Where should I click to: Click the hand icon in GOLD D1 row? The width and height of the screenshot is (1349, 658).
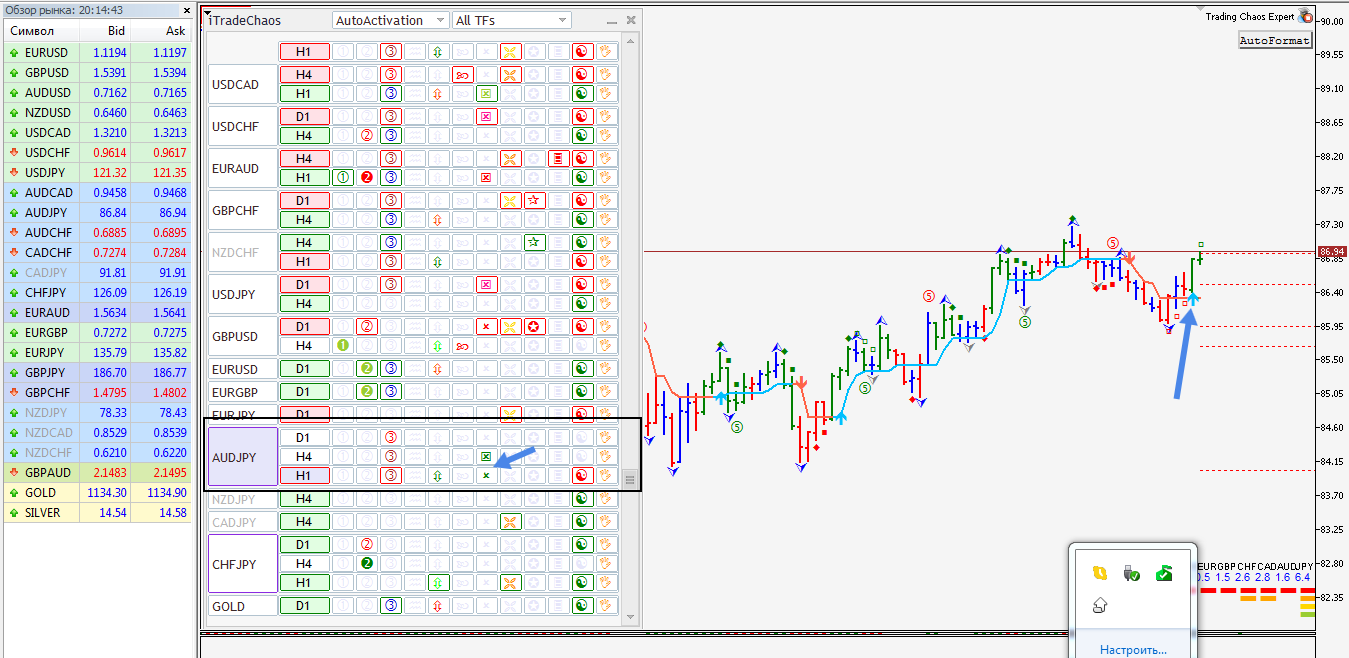(607, 606)
